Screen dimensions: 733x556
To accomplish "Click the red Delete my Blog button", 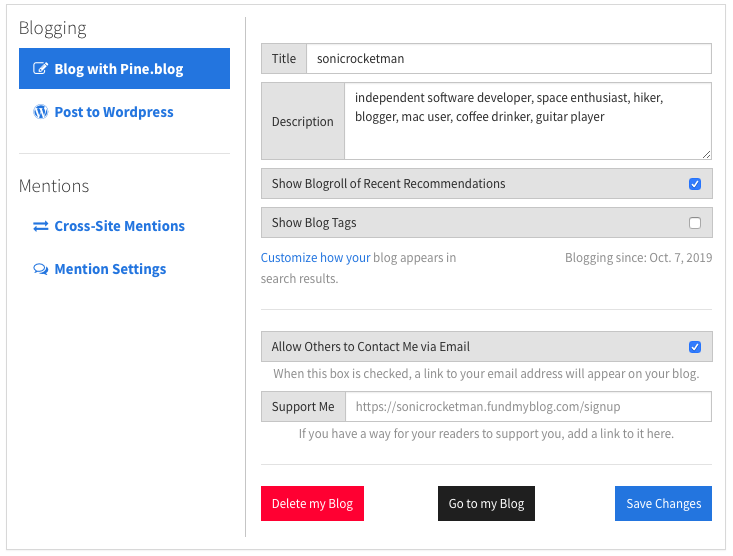I will tap(312, 504).
